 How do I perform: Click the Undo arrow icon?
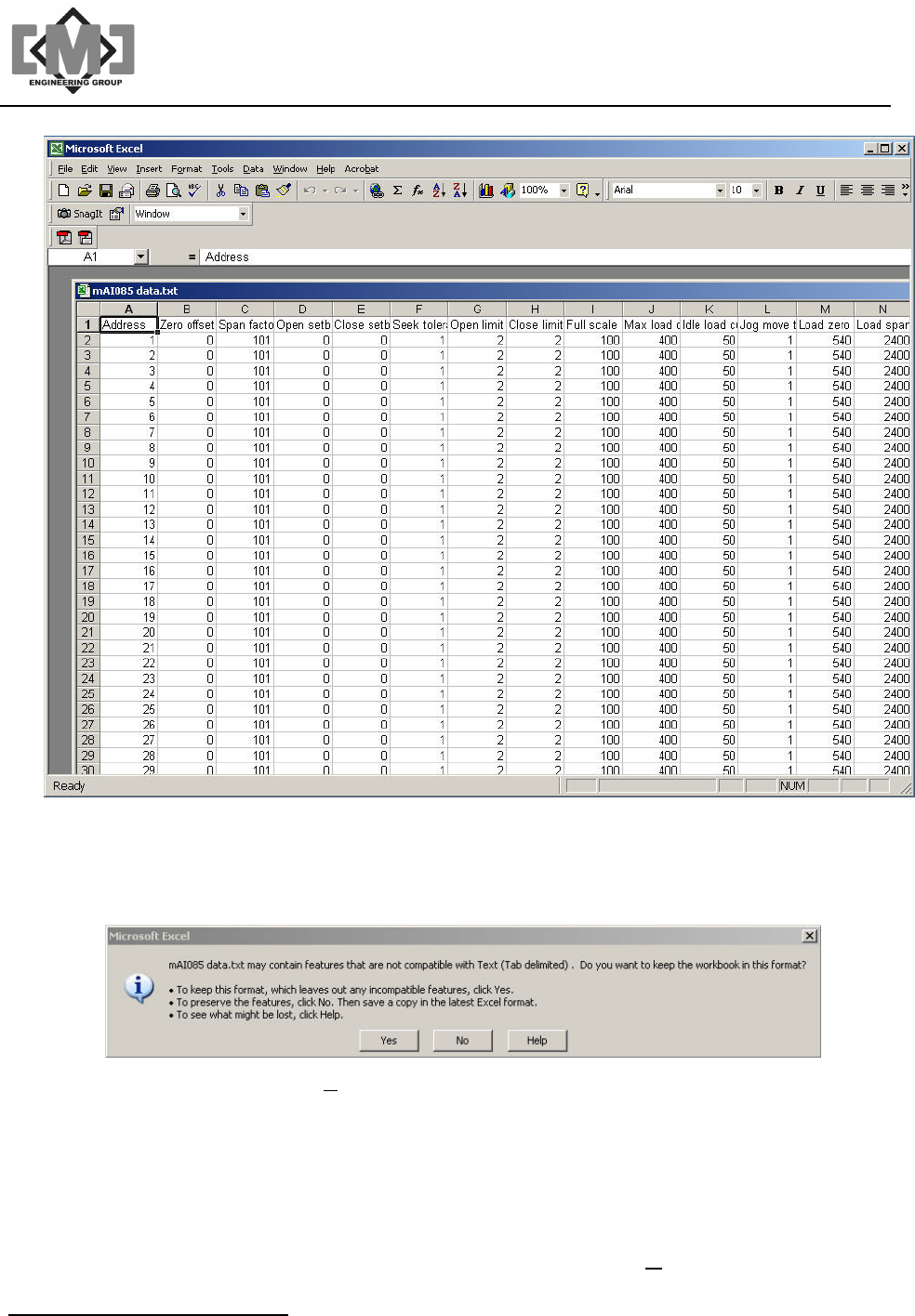[310, 191]
